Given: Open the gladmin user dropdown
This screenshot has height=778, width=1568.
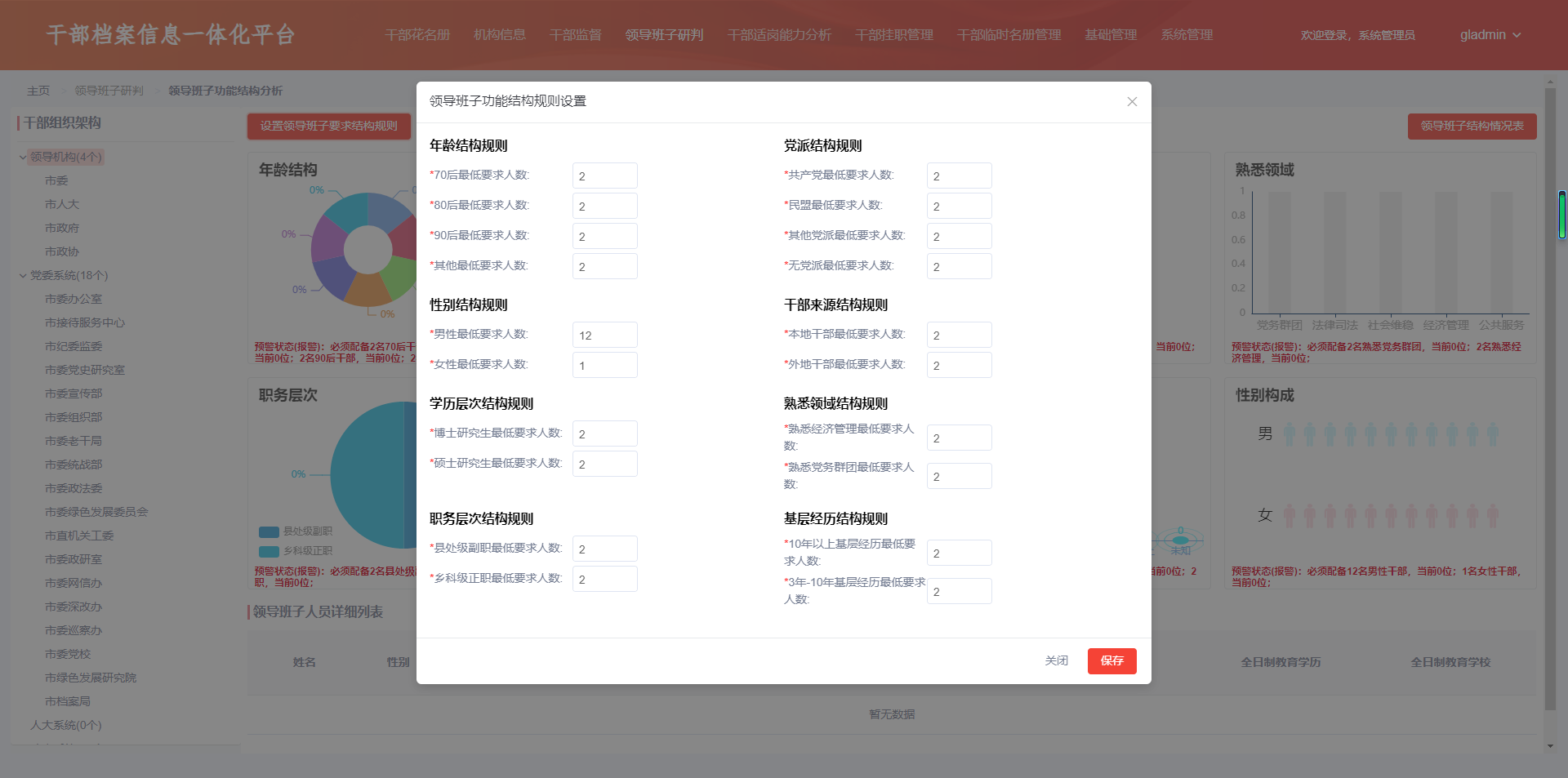Looking at the screenshot, I should click(x=1490, y=35).
